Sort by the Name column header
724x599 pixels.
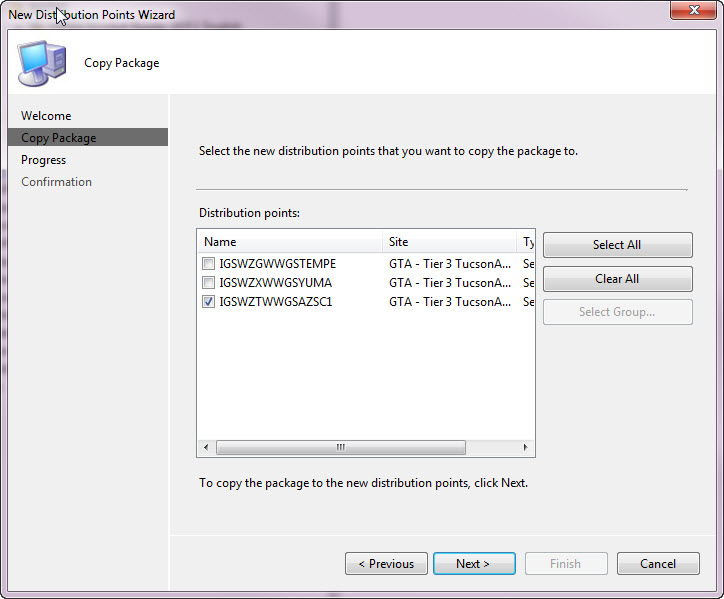[x=290, y=242]
